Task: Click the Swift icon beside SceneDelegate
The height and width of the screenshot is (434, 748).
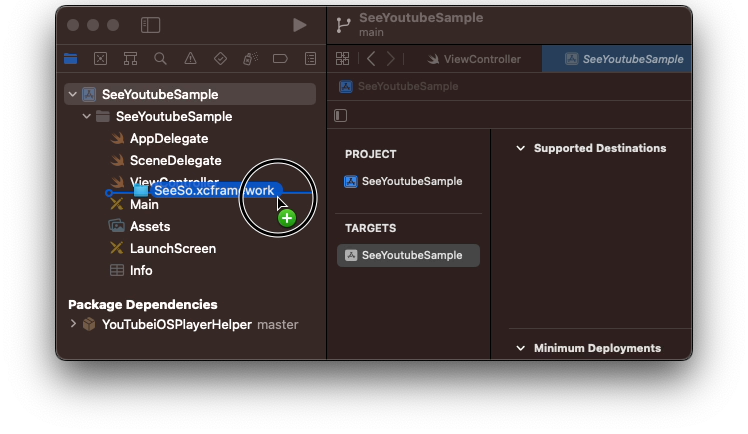Action: point(117,161)
